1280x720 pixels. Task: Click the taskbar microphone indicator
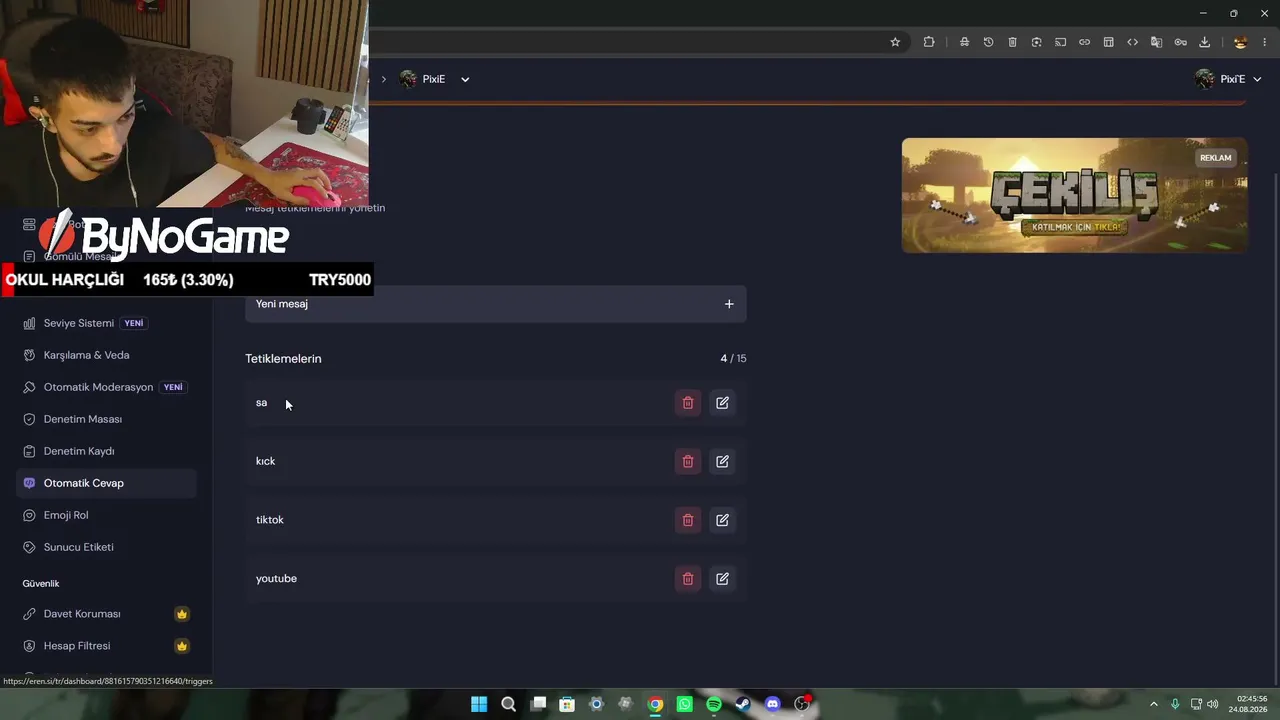point(1175,704)
